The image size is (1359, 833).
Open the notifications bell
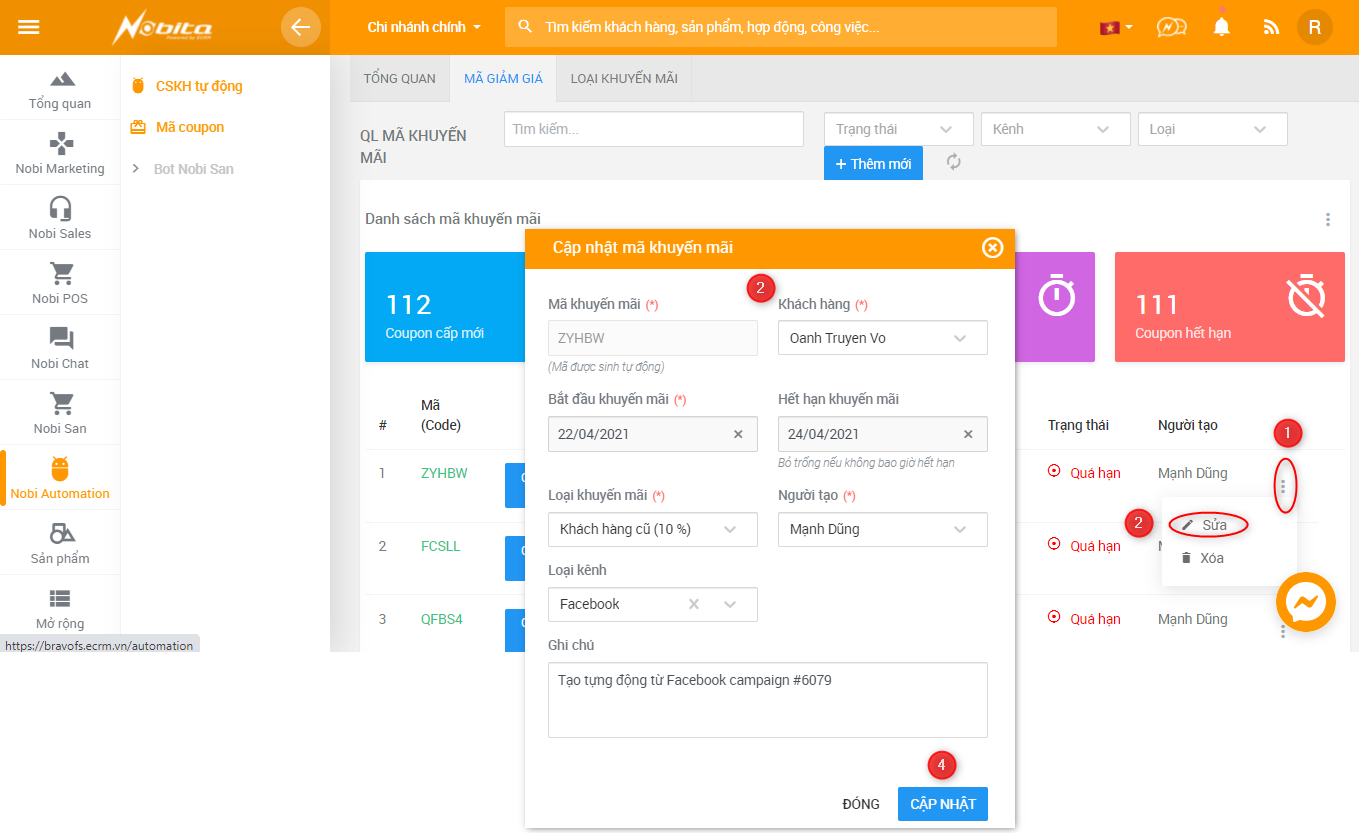(1221, 27)
